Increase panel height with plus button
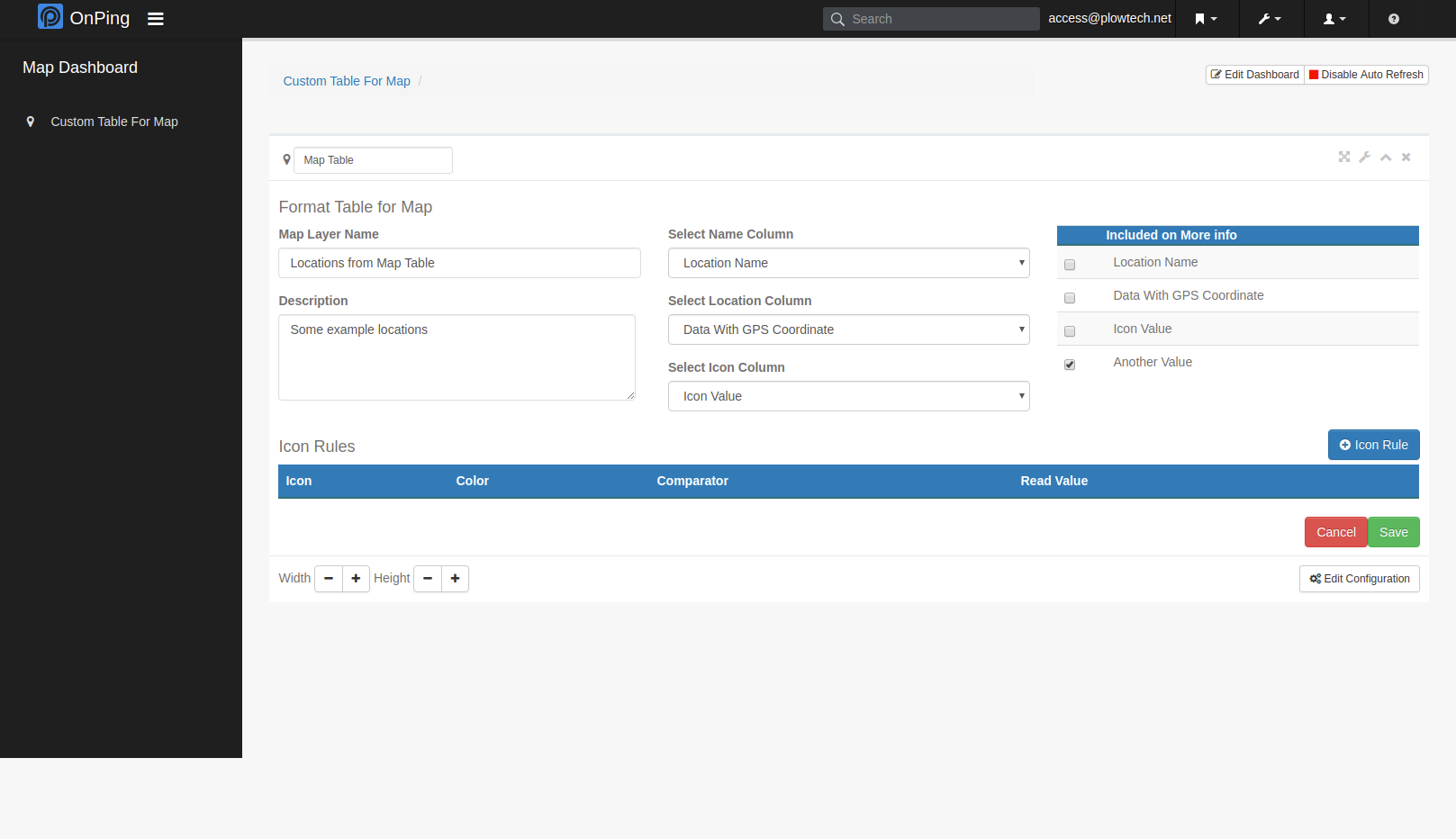1456x839 pixels. 455,578
